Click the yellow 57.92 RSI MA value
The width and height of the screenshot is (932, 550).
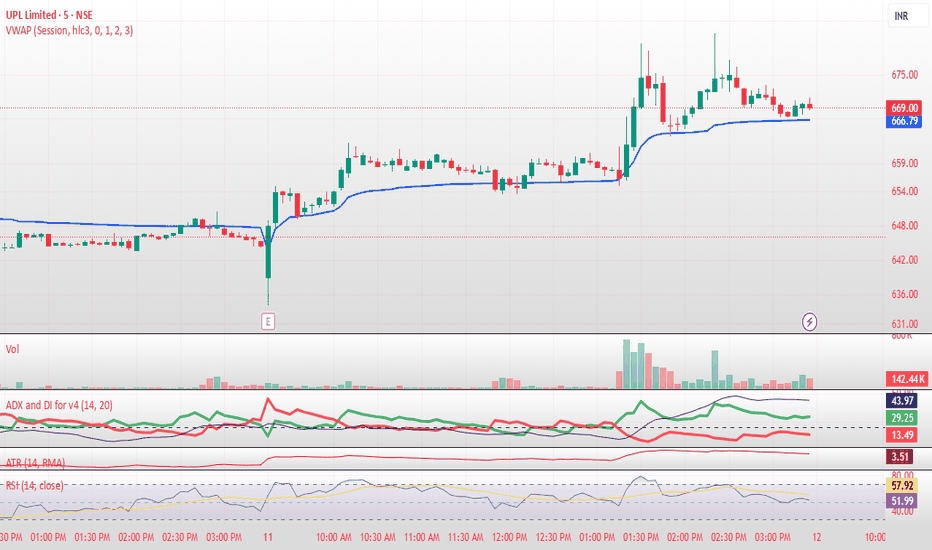point(902,486)
